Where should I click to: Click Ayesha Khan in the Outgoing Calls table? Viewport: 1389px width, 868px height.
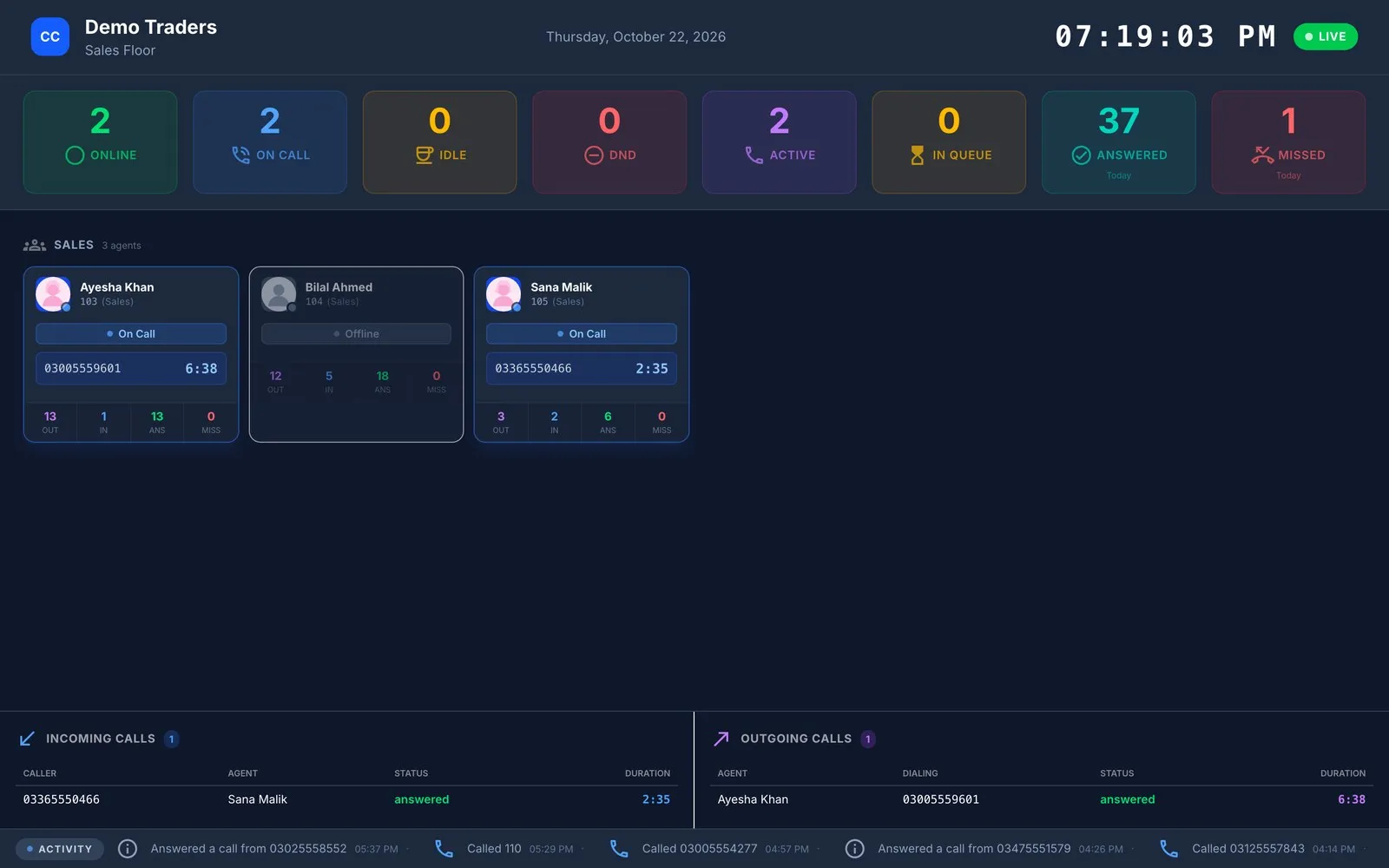(753, 799)
